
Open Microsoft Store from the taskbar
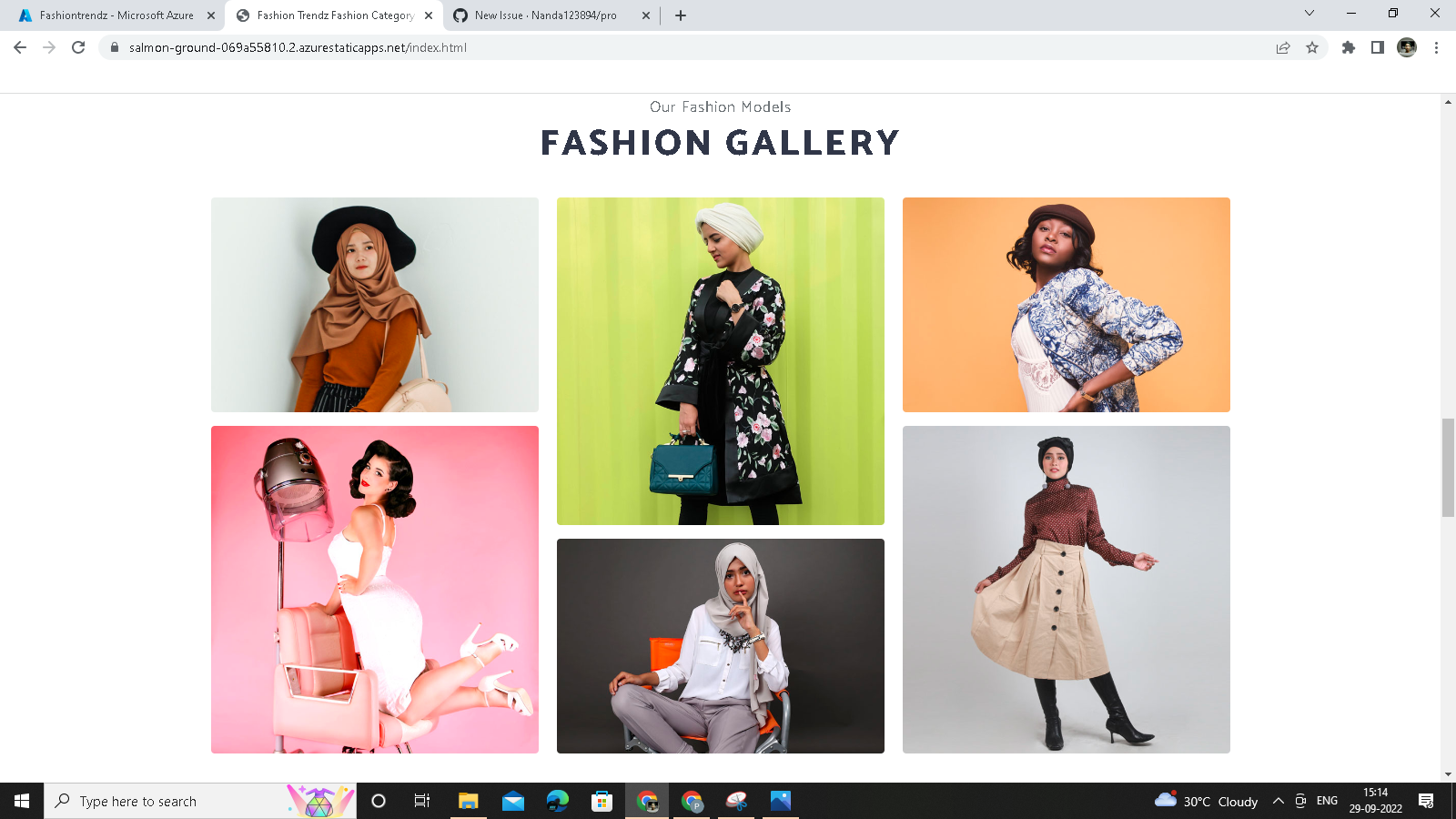pyautogui.click(x=602, y=801)
